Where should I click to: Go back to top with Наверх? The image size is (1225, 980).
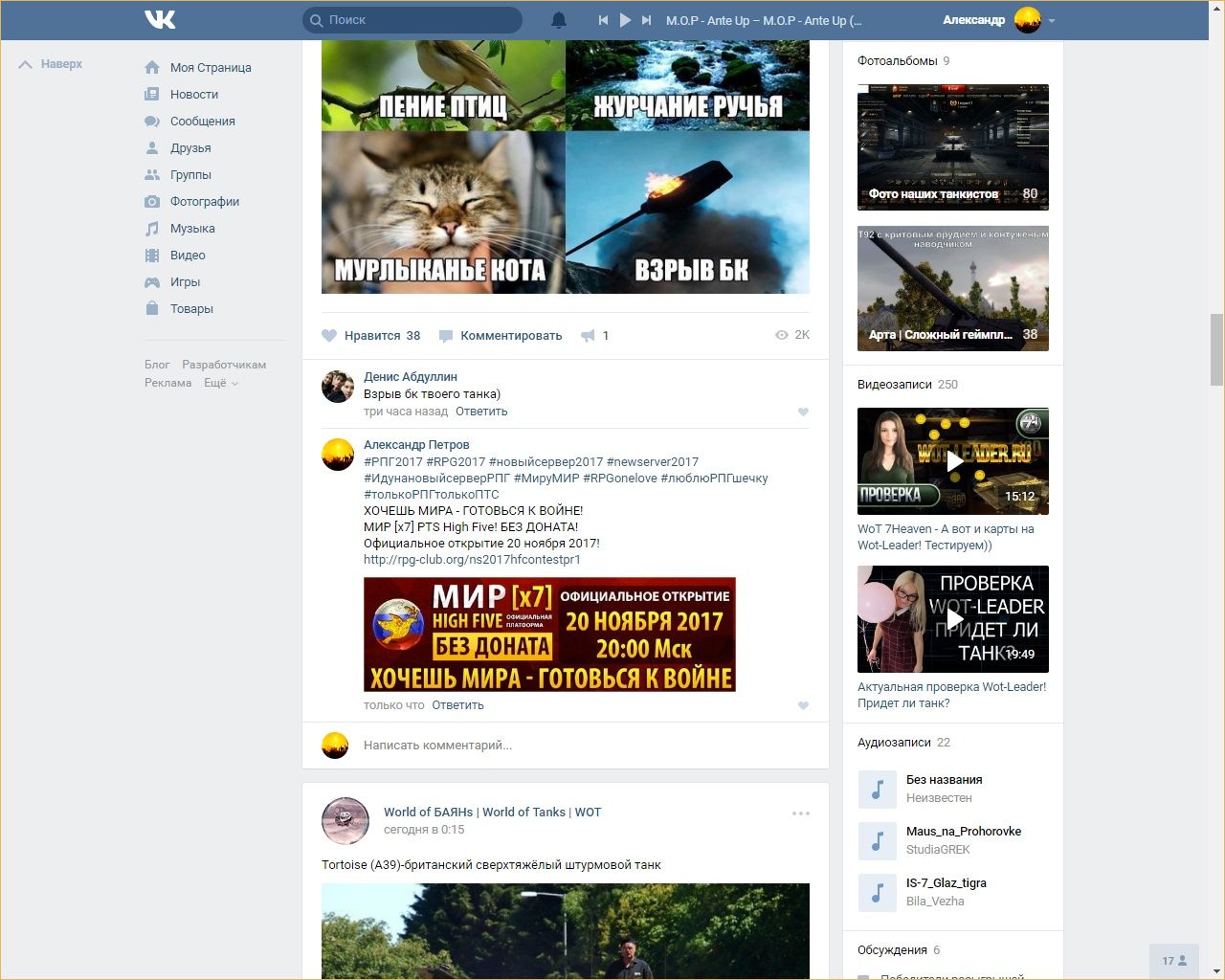point(51,64)
